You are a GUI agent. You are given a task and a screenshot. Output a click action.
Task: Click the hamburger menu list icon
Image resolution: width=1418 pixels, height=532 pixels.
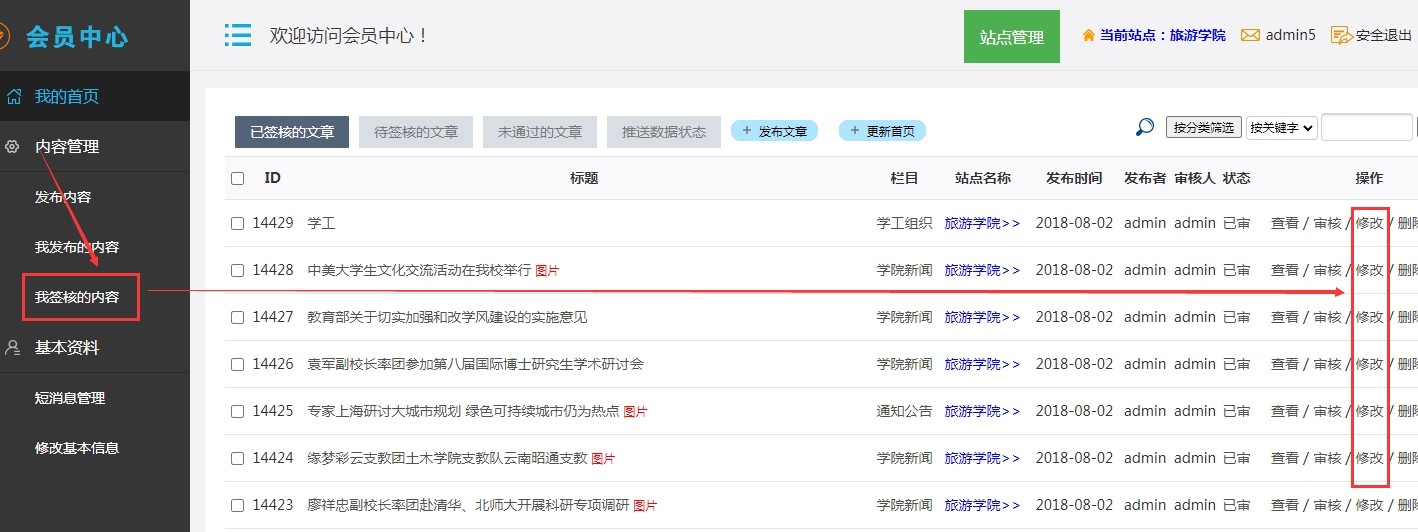click(237, 36)
